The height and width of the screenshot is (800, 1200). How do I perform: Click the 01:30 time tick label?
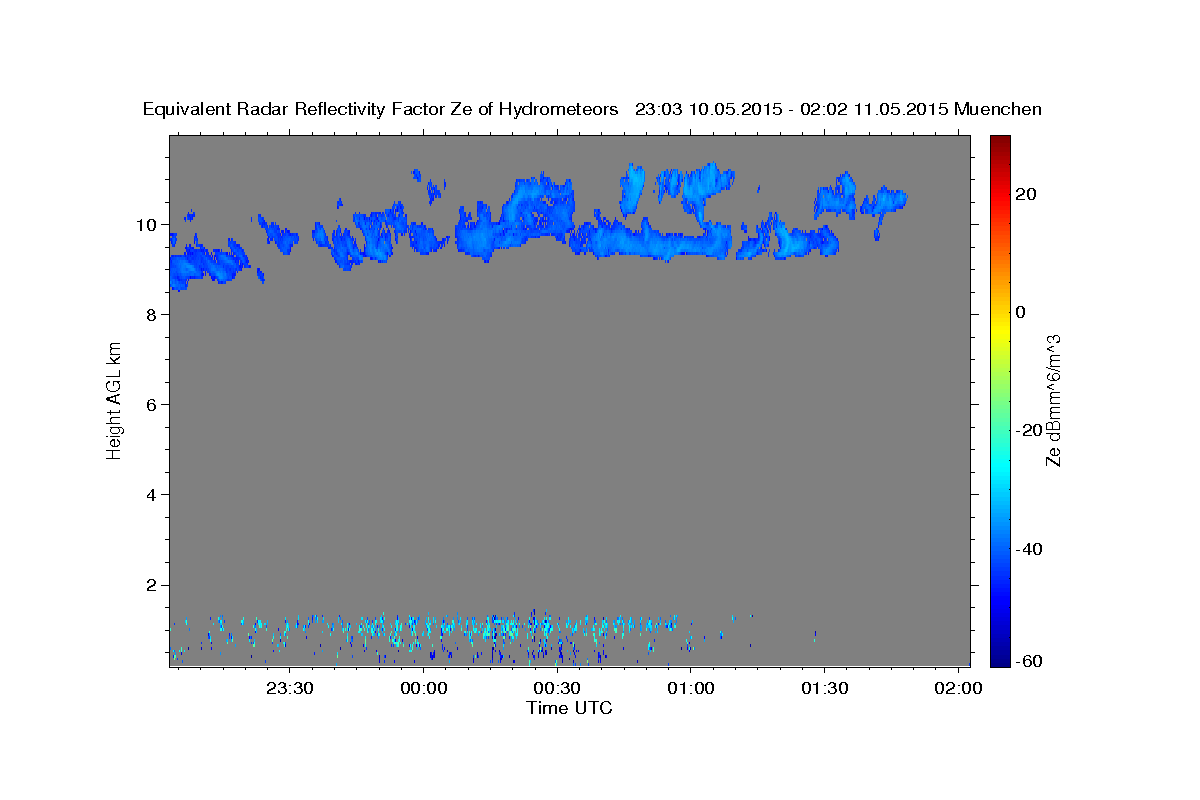click(825, 689)
